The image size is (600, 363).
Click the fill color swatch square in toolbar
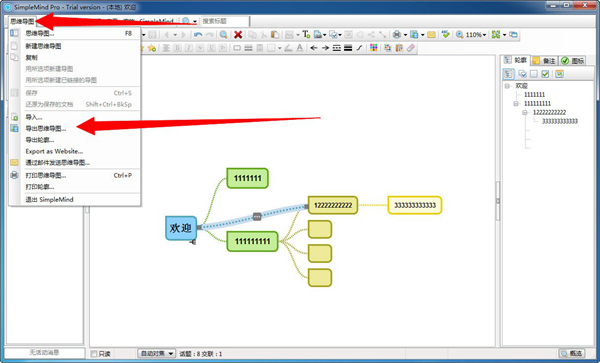tap(271, 48)
